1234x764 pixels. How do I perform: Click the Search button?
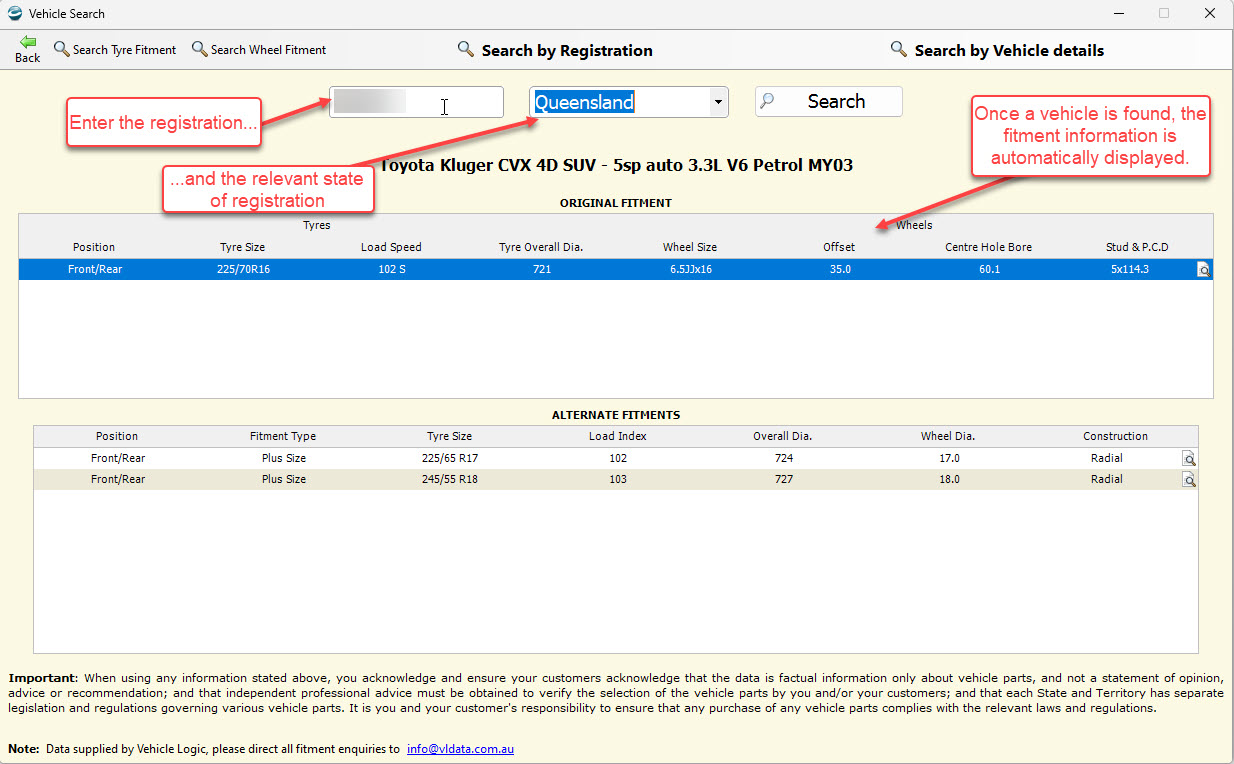829,102
